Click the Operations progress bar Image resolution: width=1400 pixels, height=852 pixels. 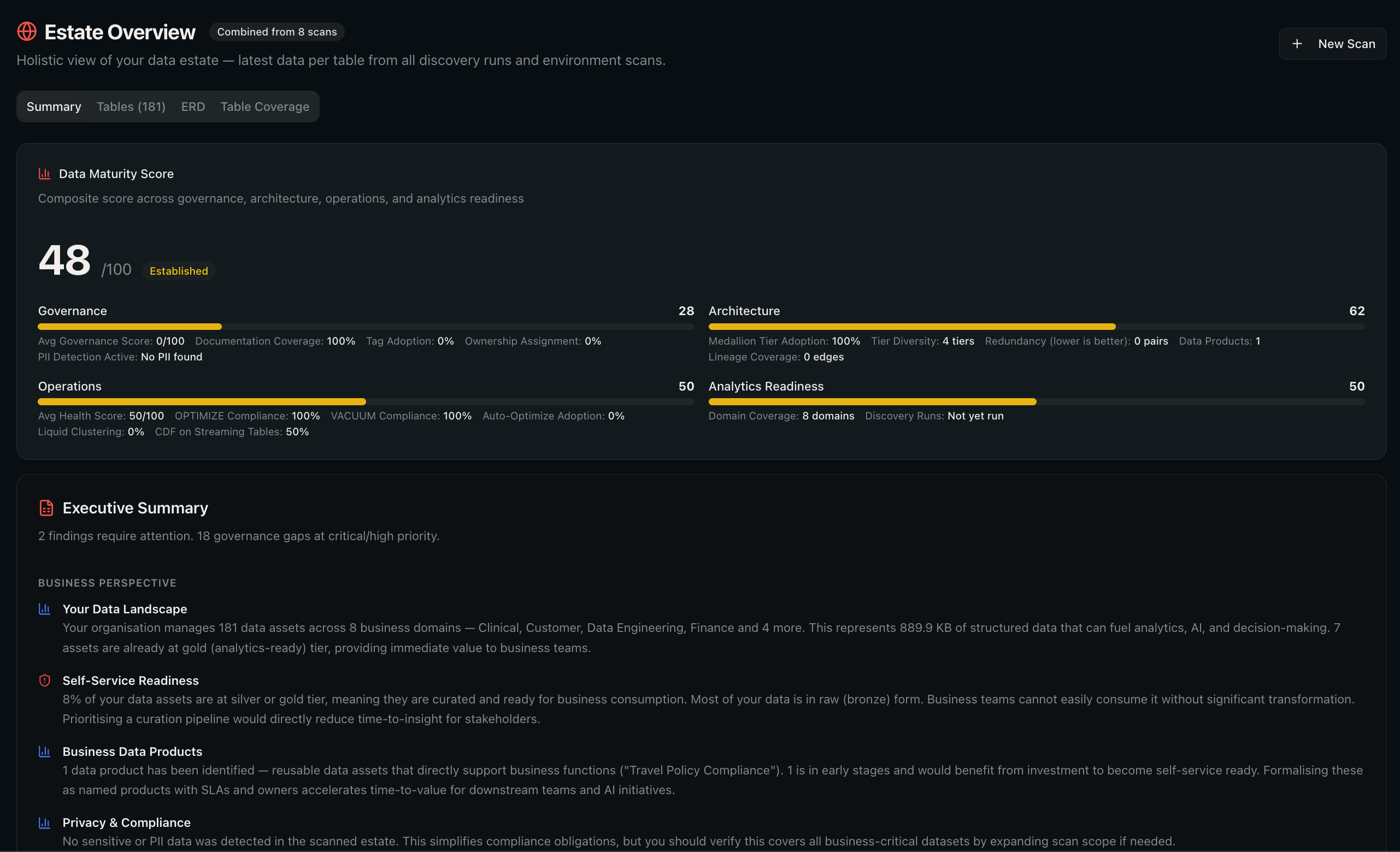[x=366, y=401]
